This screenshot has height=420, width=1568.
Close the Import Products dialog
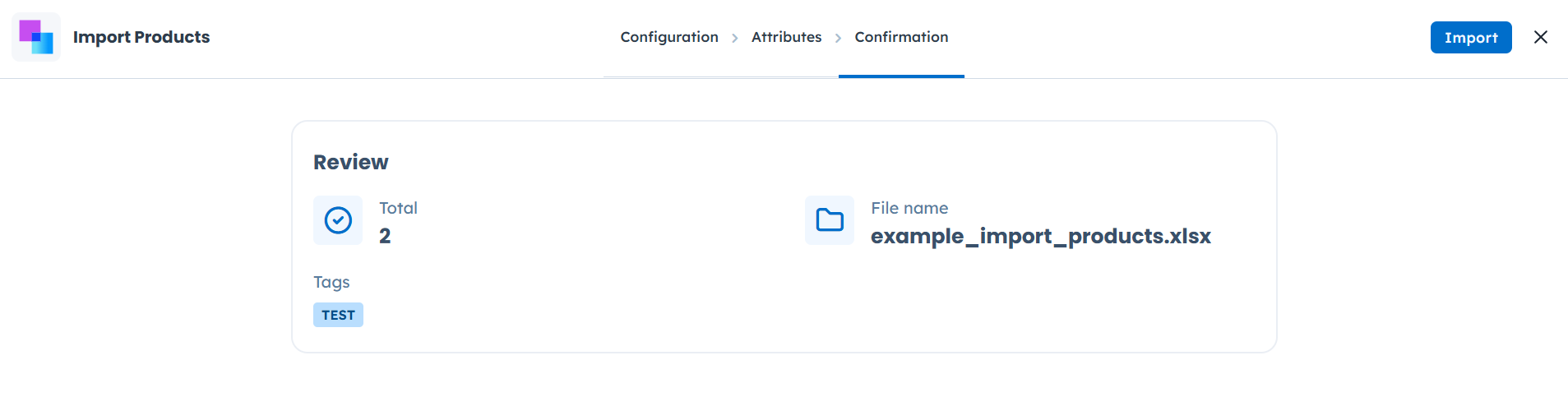1540,37
